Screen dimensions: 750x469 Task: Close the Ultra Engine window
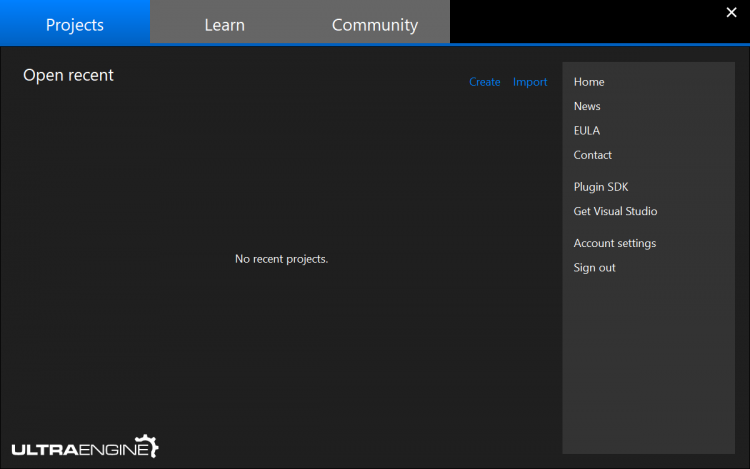[731, 12]
